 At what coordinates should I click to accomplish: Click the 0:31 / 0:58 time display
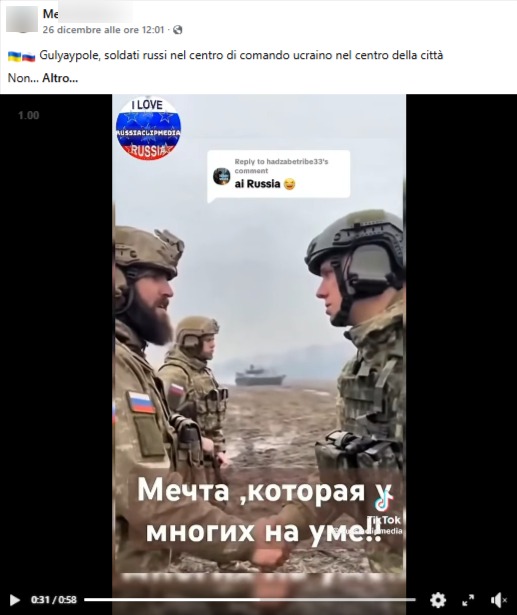click(54, 600)
